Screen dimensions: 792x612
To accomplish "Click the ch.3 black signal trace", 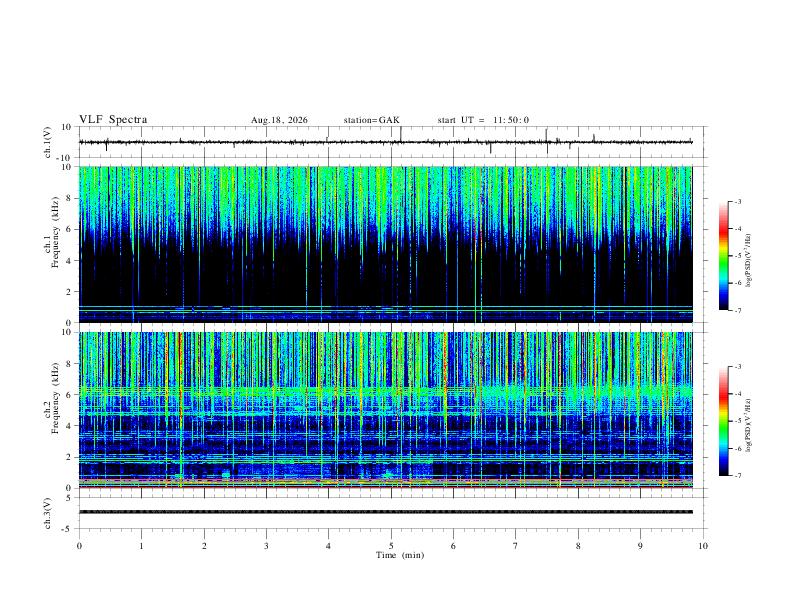I will (x=385, y=512).
